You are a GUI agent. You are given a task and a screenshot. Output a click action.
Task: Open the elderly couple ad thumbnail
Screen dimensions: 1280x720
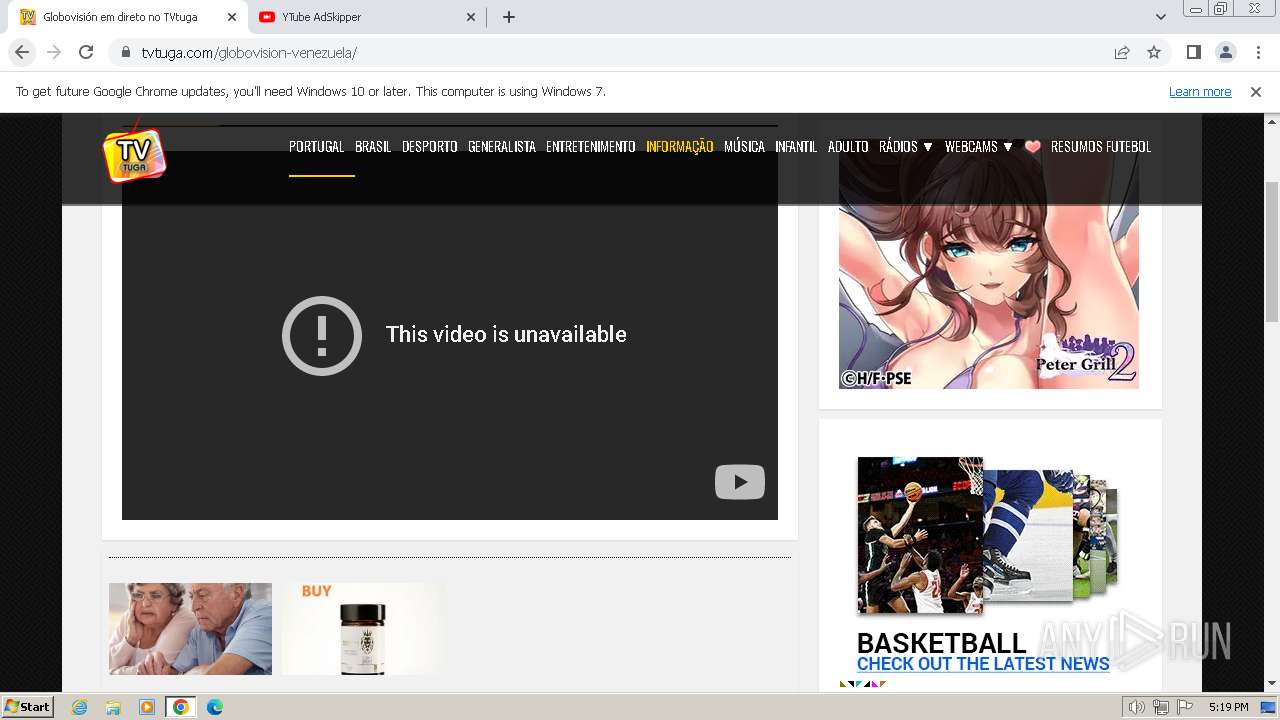(x=190, y=629)
